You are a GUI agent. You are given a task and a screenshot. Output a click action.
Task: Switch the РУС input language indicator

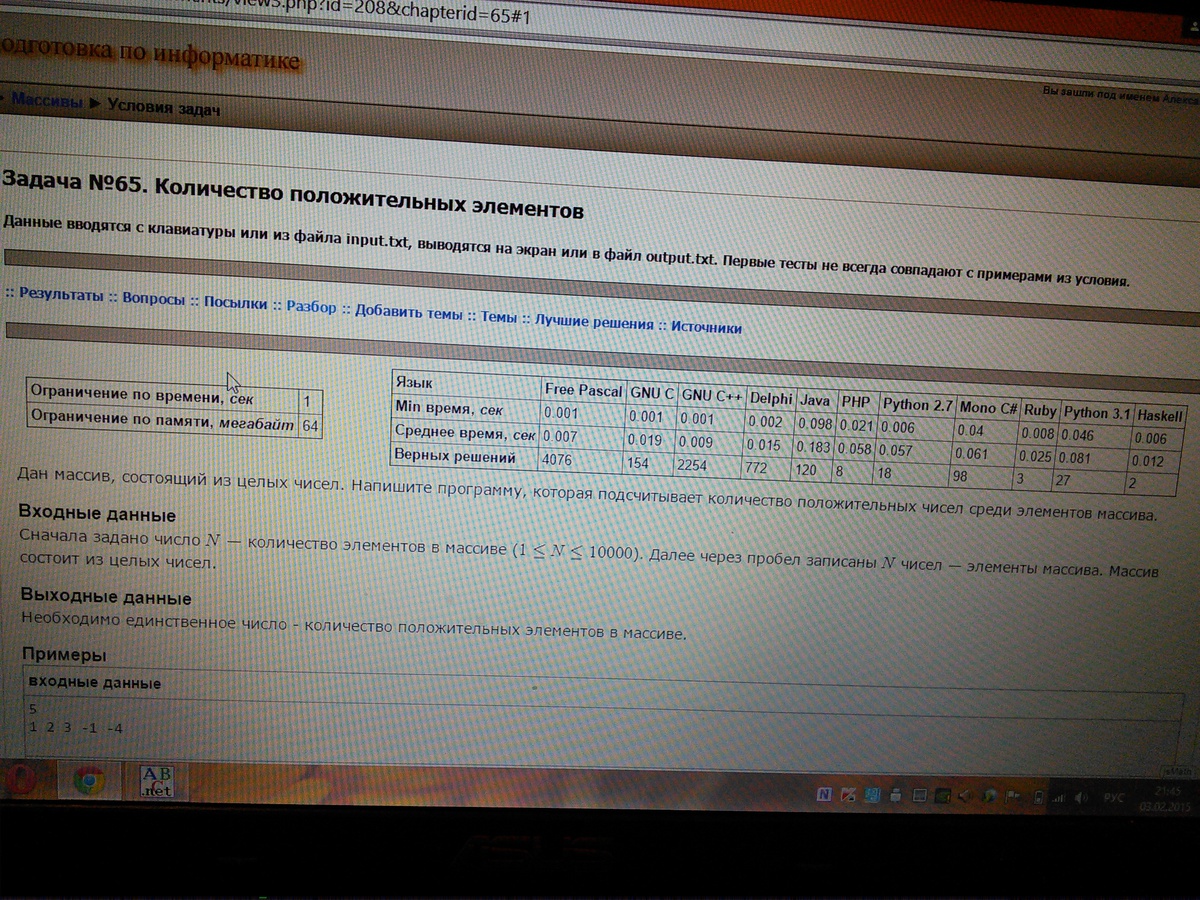[x=1113, y=798]
